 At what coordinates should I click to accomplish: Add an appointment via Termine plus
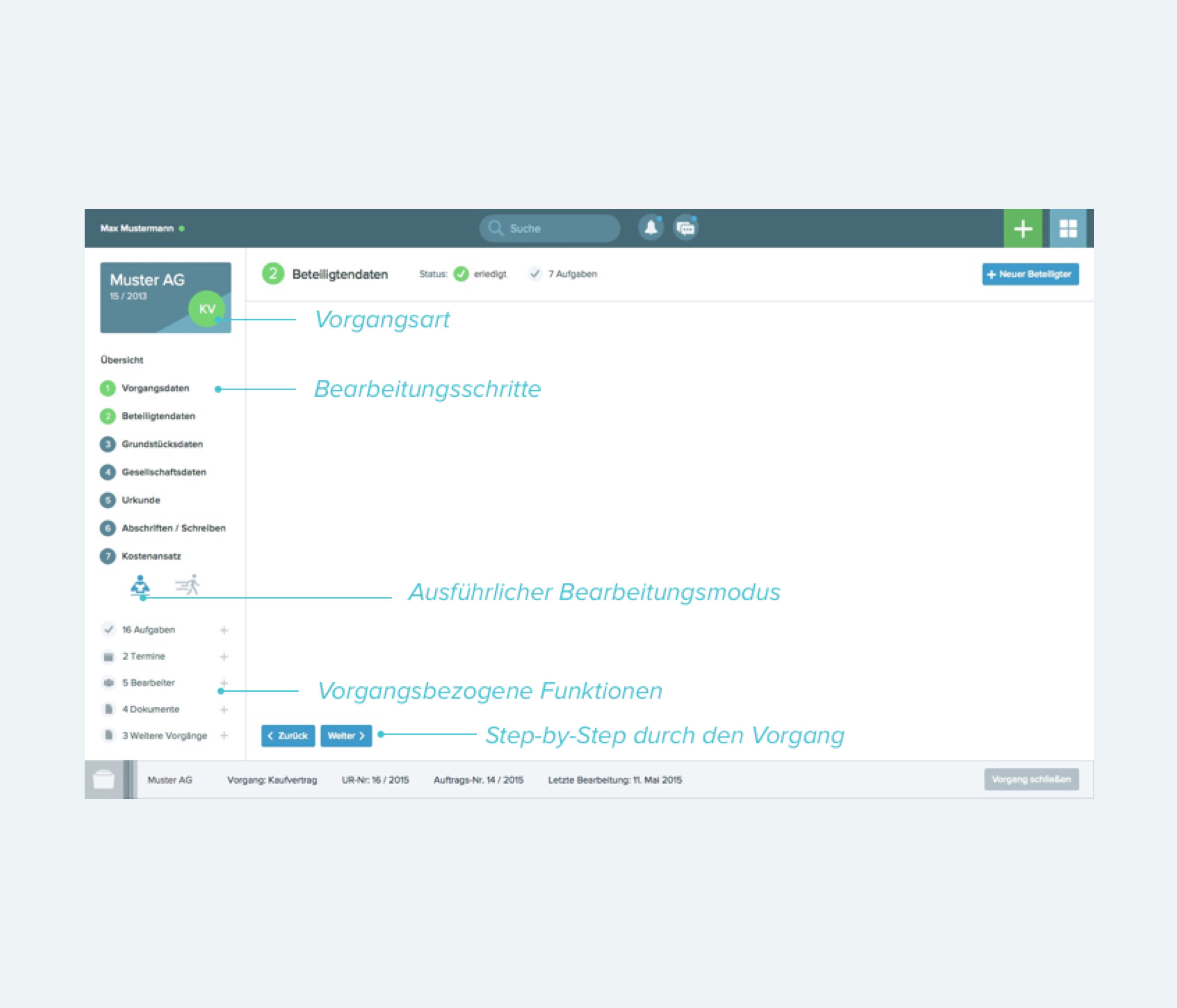pos(224,656)
